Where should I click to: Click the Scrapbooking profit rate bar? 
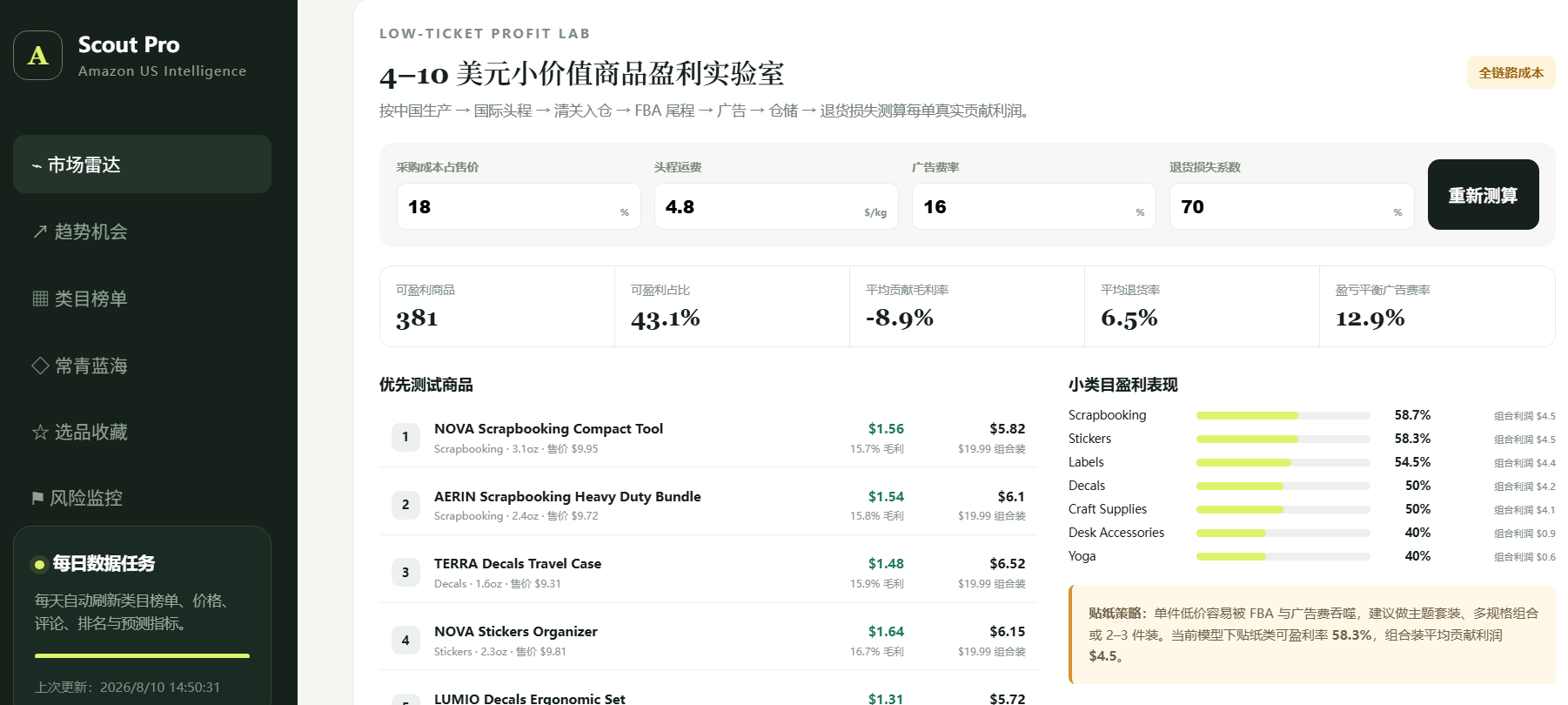click(1283, 416)
